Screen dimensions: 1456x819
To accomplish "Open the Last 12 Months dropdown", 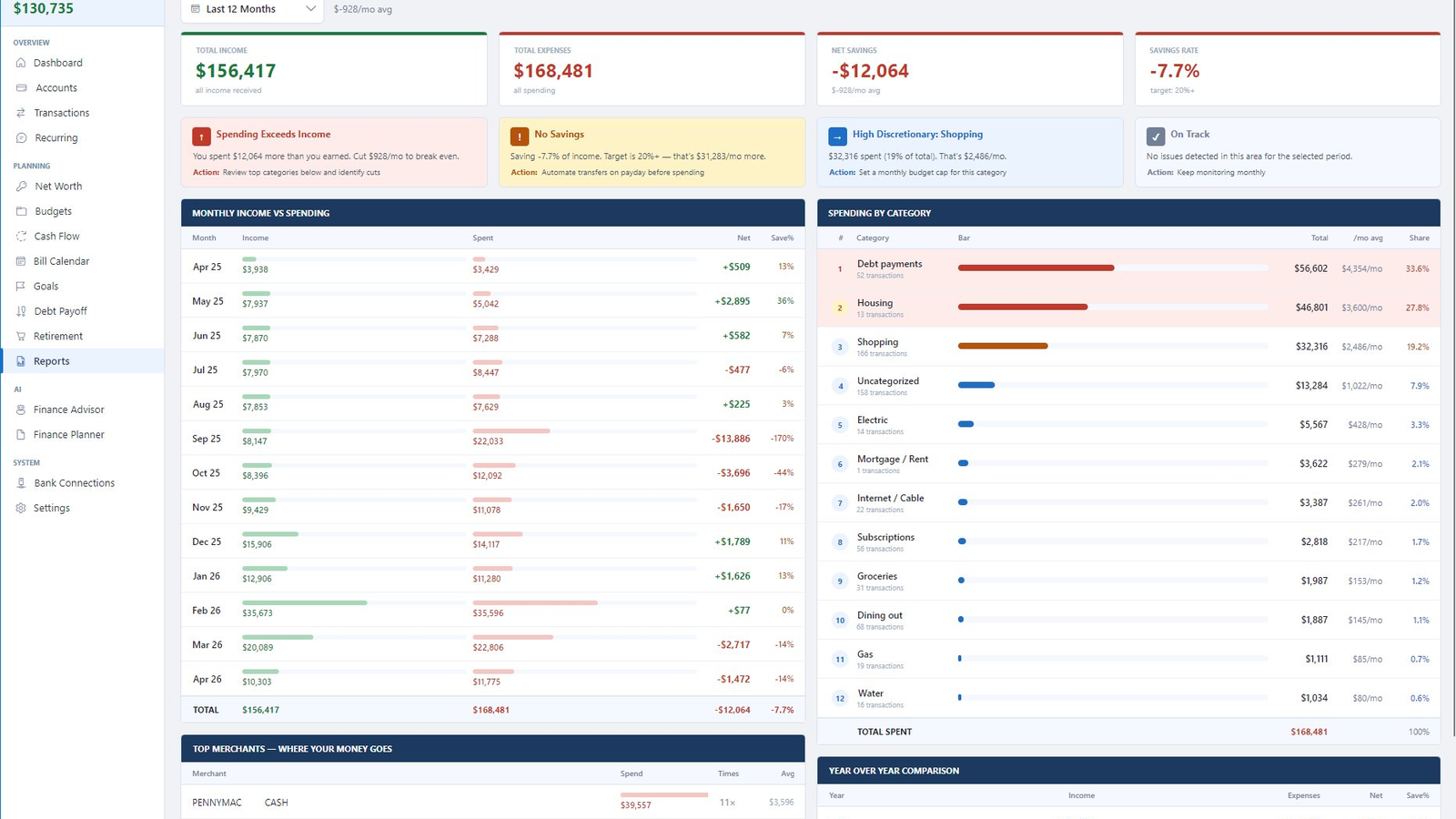I will point(252,9).
